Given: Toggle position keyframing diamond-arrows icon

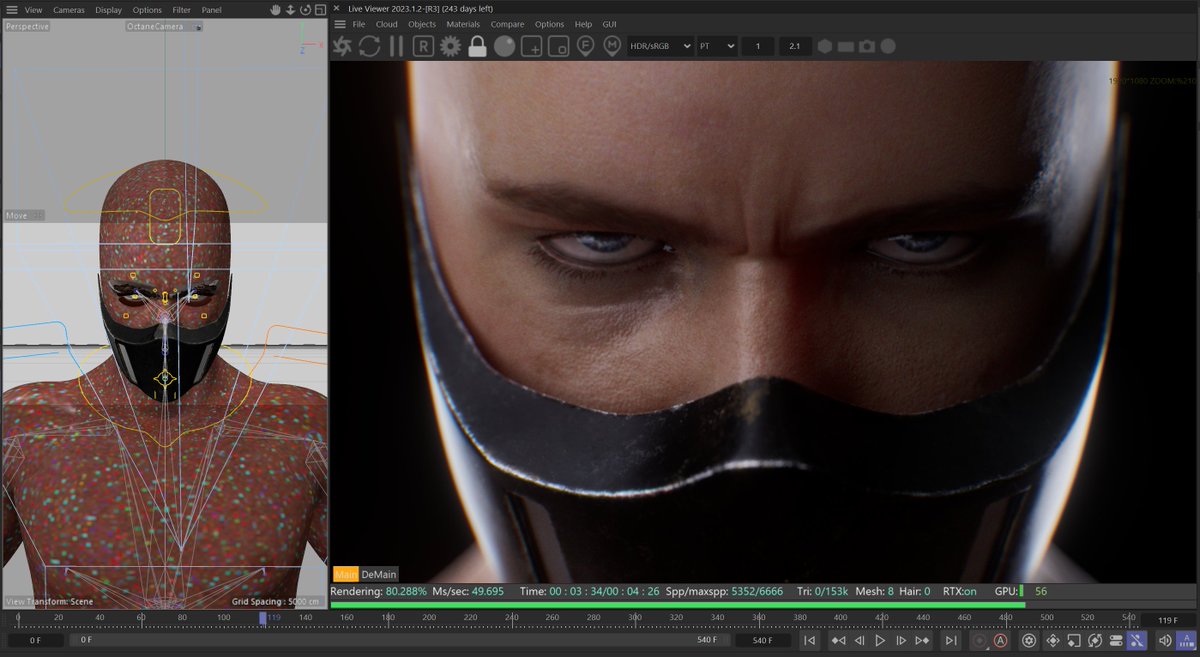Looking at the screenshot, I should pos(1052,640).
